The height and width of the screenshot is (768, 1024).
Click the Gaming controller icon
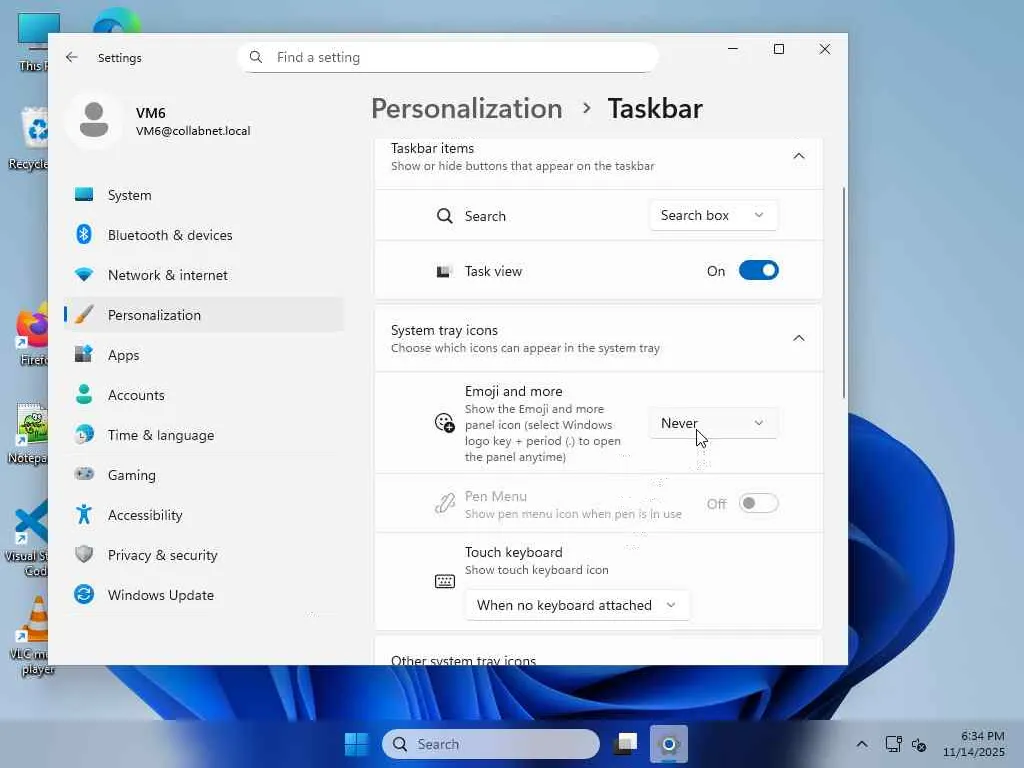(x=84, y=474)
